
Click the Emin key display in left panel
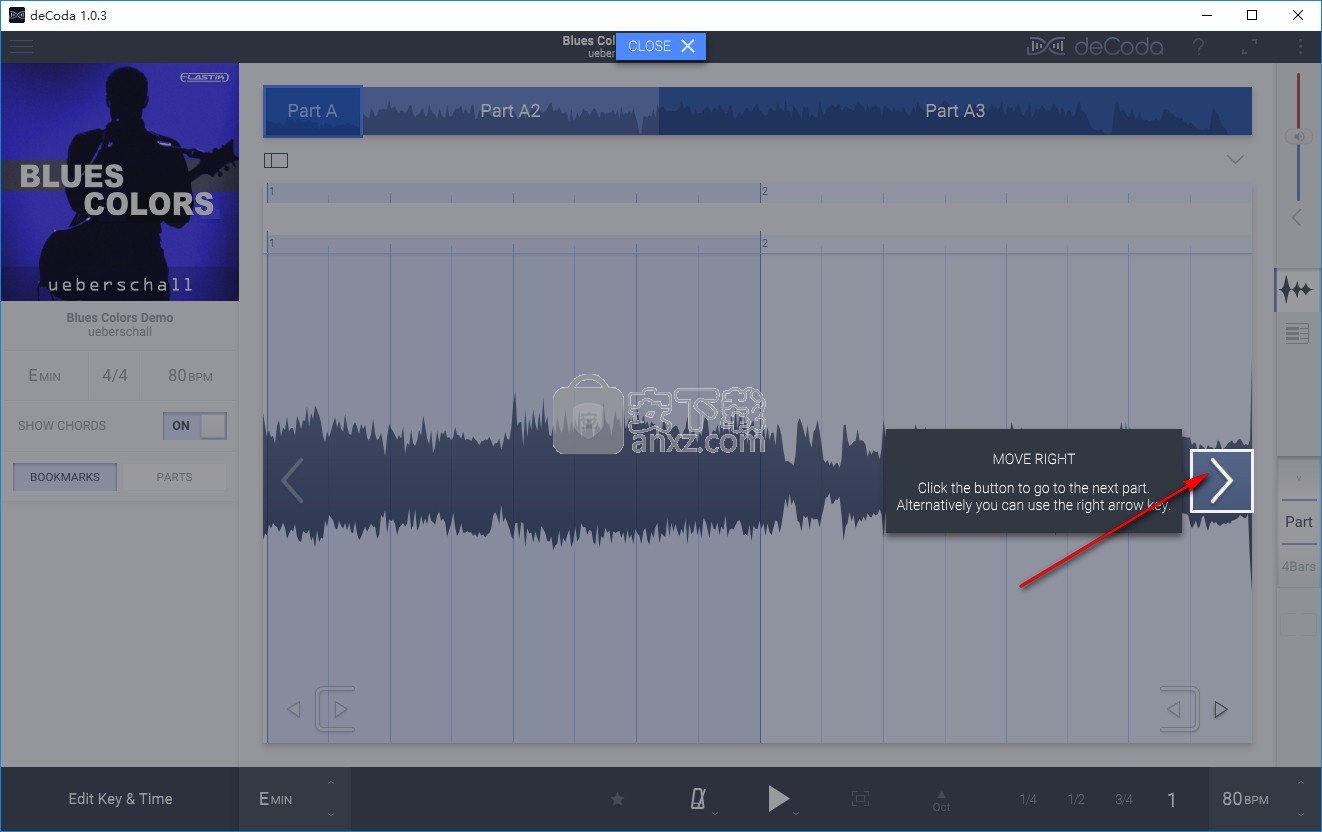click(45, 376)
